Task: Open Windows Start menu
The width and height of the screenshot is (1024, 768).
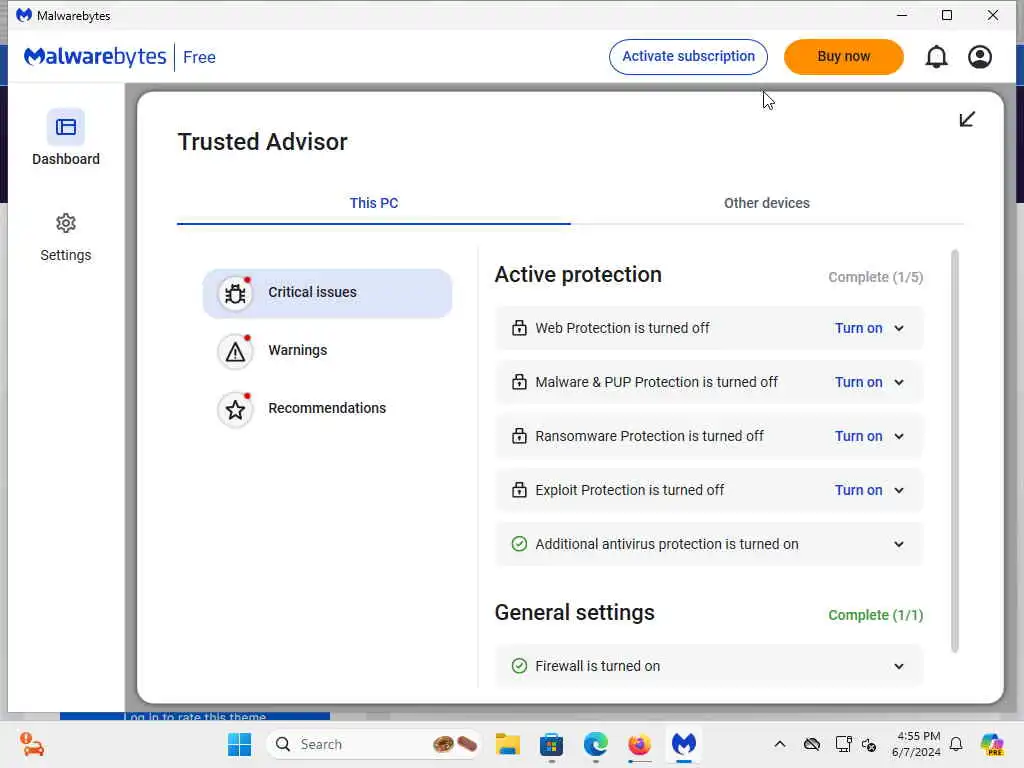Action: [239, 744]
